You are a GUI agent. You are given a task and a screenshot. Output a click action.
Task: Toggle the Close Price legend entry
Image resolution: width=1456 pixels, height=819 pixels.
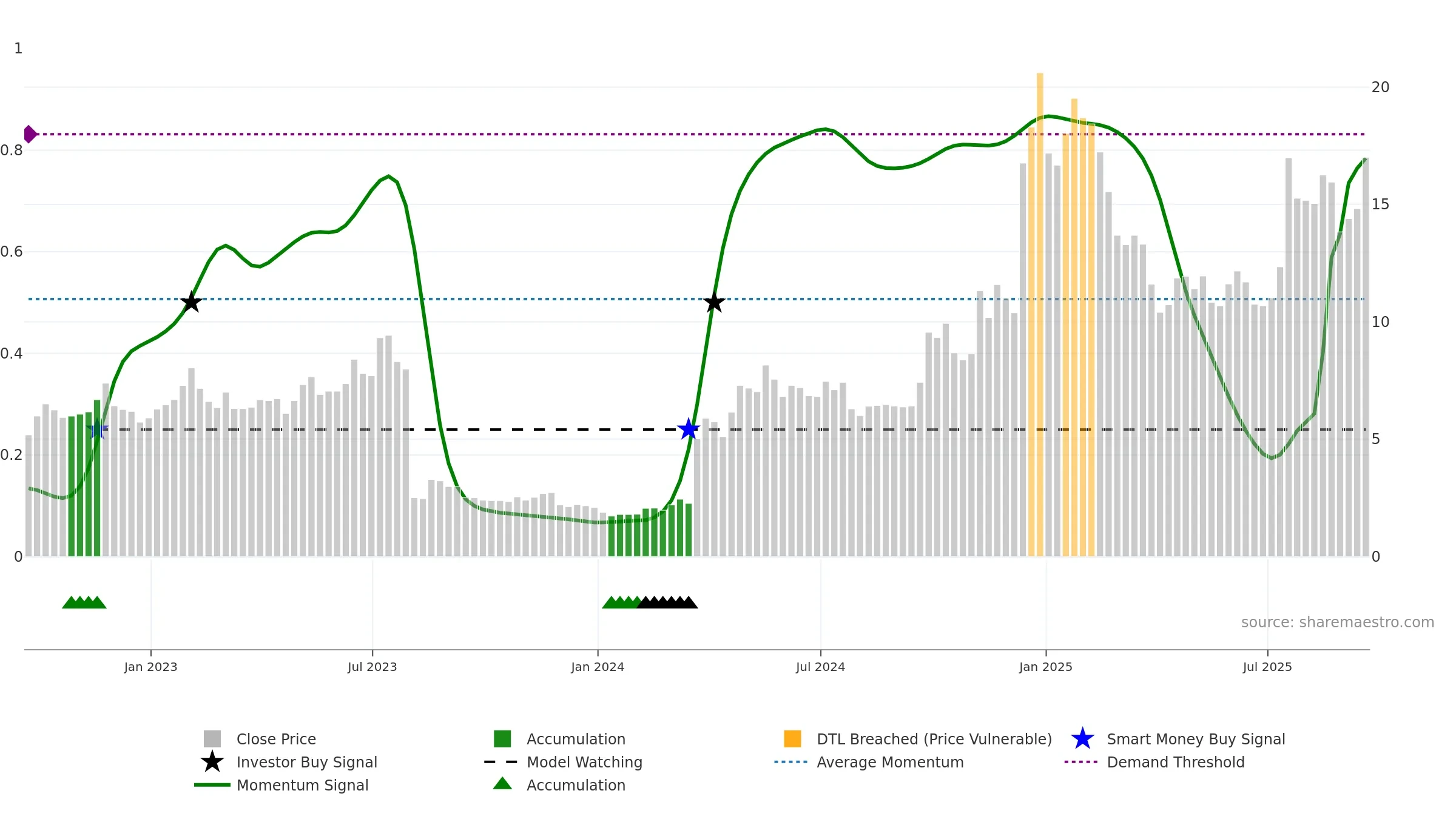276,739
